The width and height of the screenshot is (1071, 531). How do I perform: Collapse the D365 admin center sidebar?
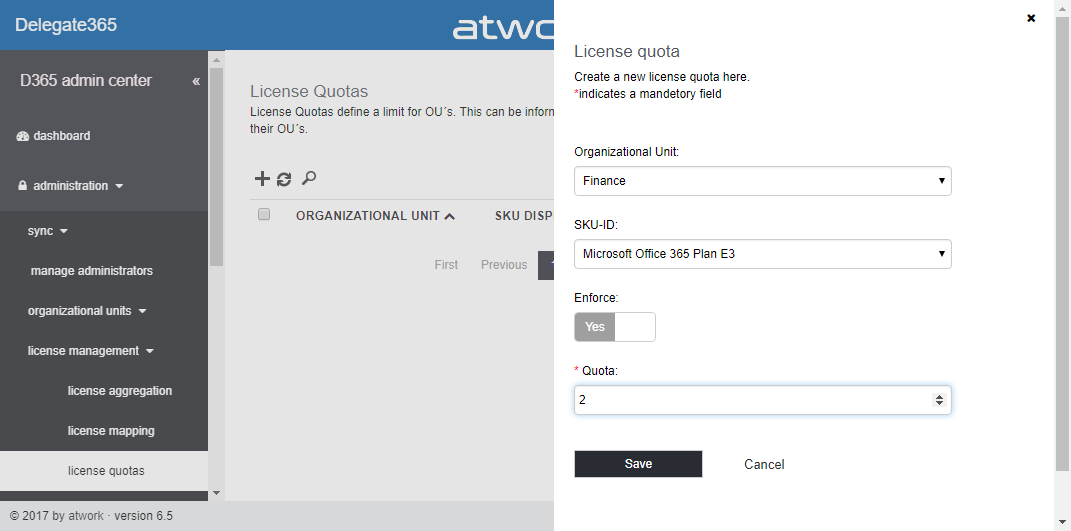point(196,81)
